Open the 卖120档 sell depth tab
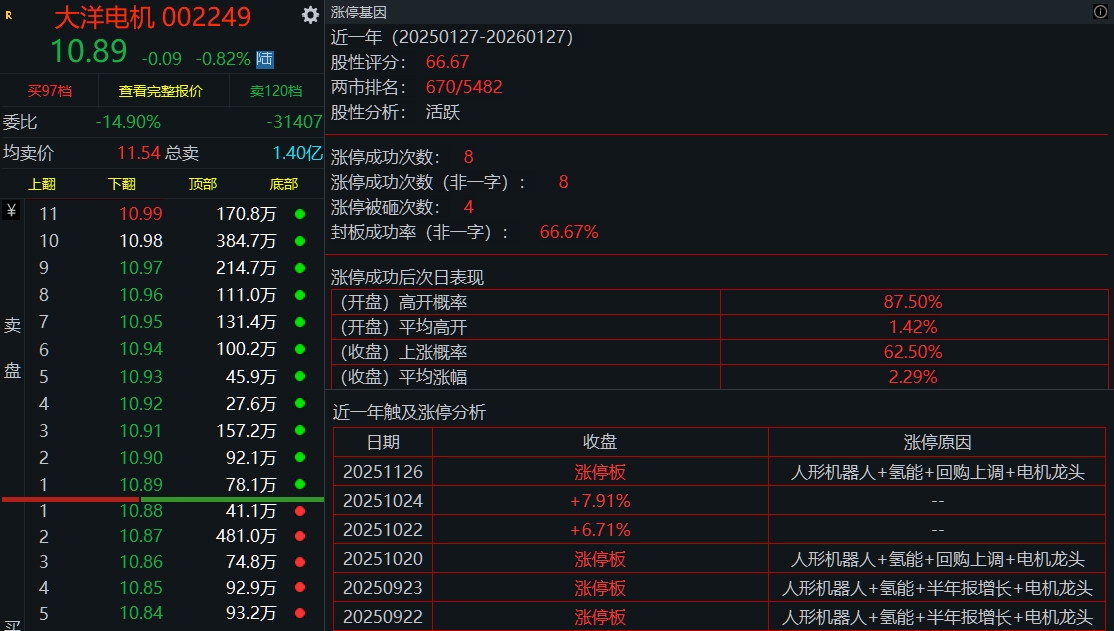1114x631 pixels. click(x=276, y=91)
